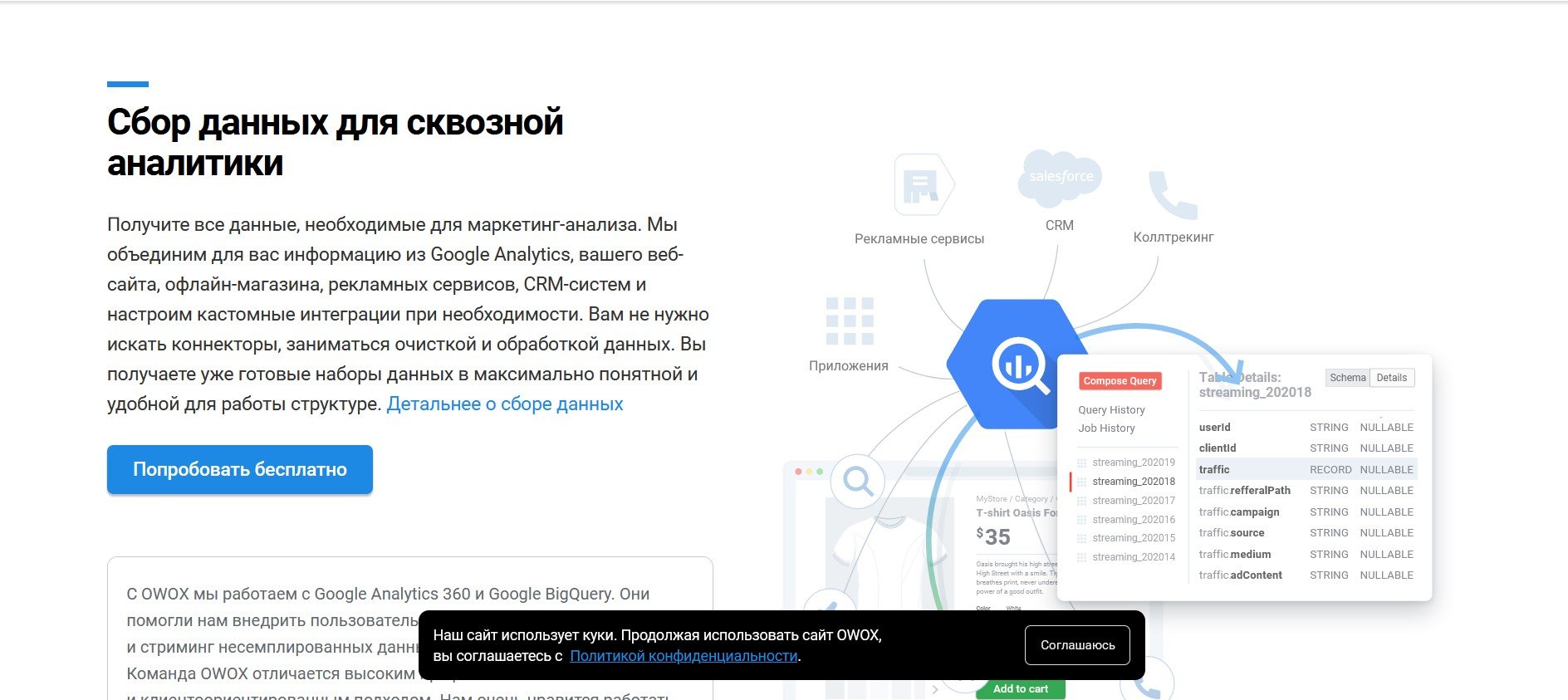
Task: Open the "Политикой конфиденциальности" link
Action: [684, 656]
